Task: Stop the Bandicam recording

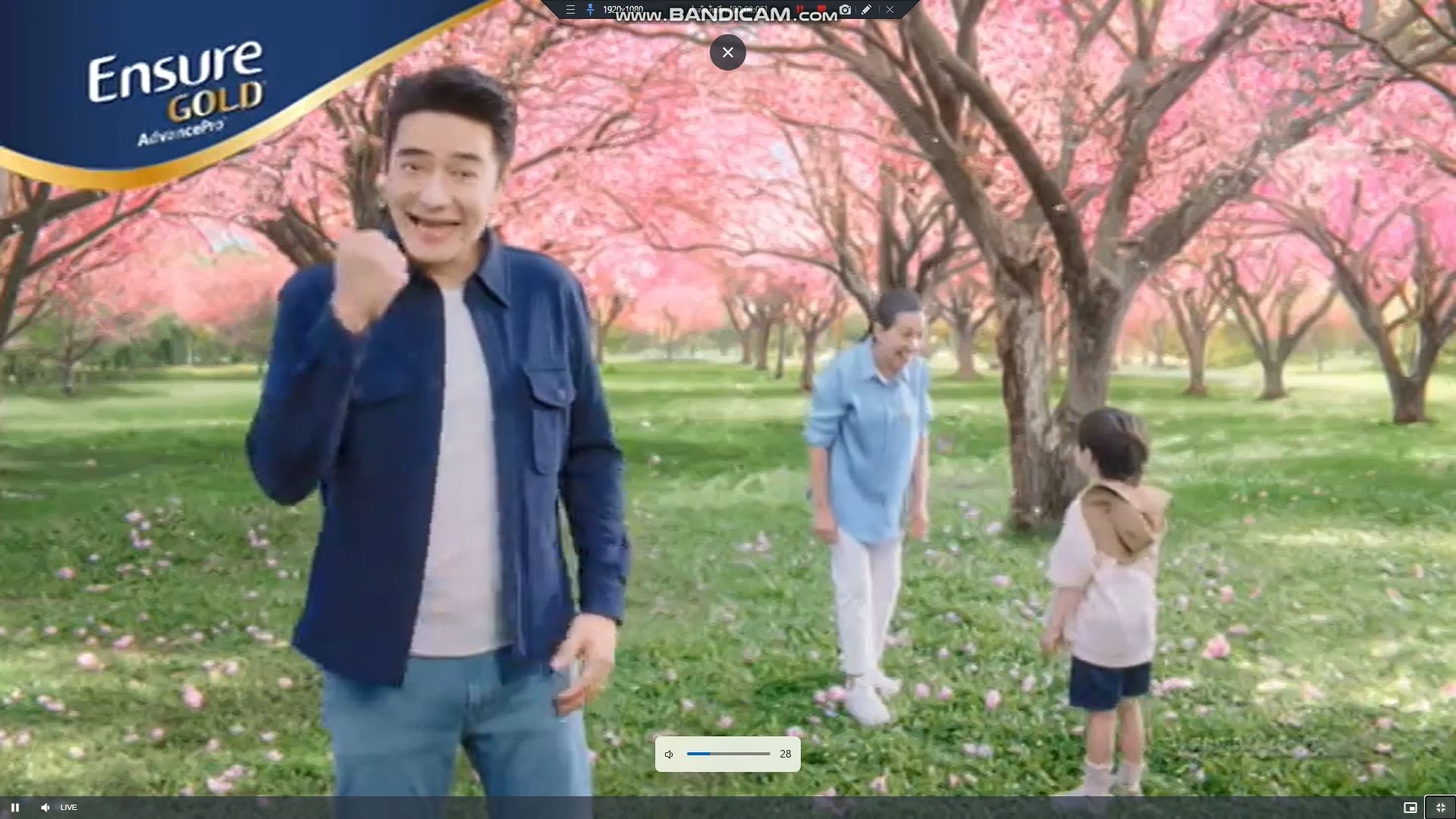Action: (821, 9)
